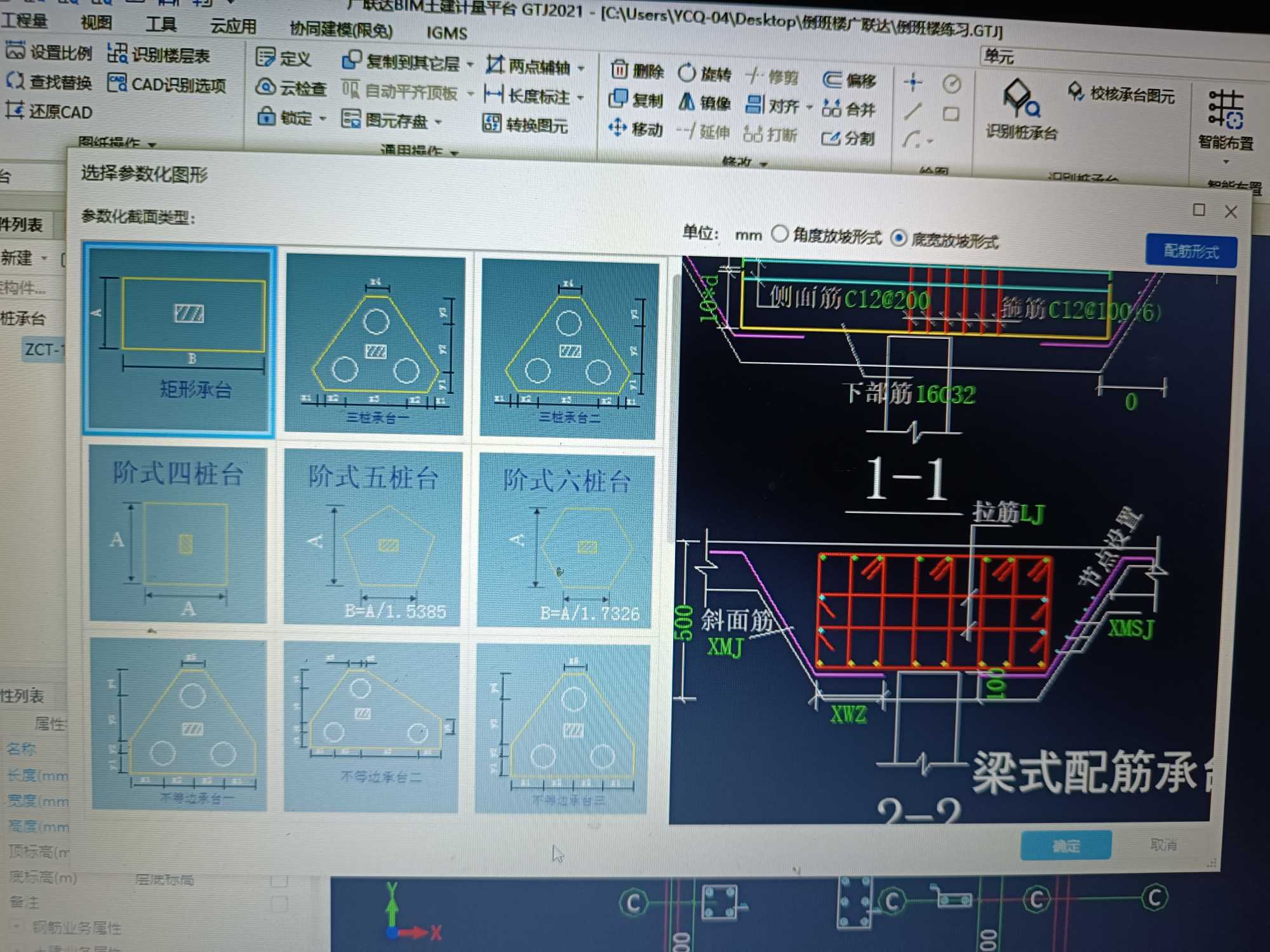Click the 锁定 lock icon
Viewport: 1270px width, 952px height.
tap(266, 117)
